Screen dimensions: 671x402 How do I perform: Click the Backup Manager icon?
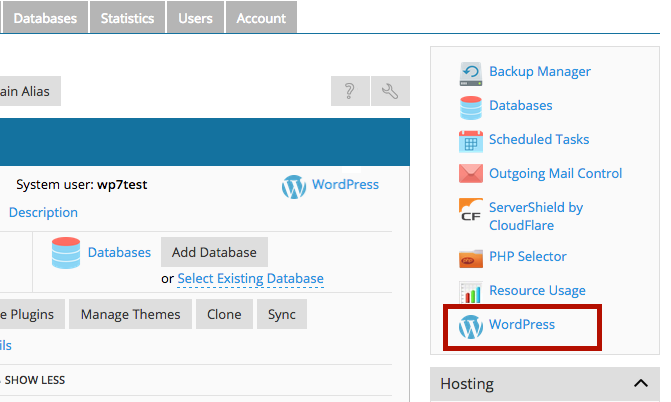pos(471,74)
